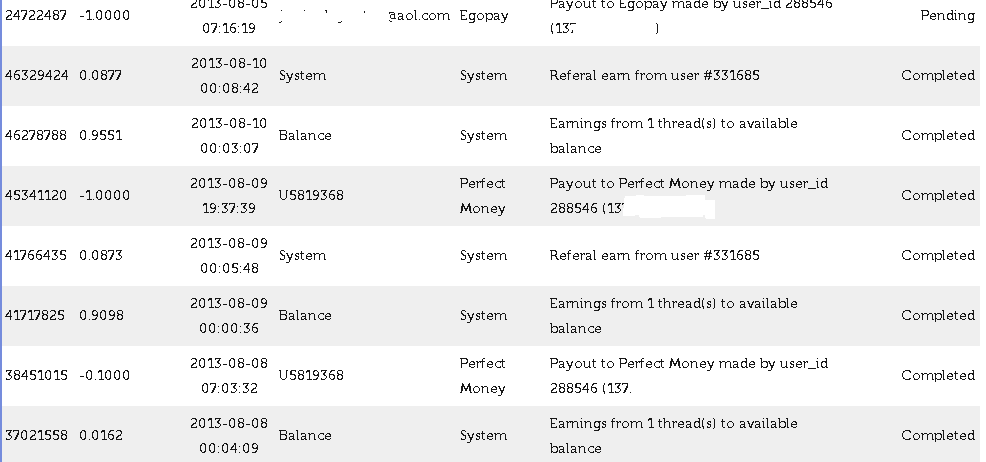Viewport: 986px width, 462px height.
Task: Click the 0.0877 amount
Action: pos(100,76)
